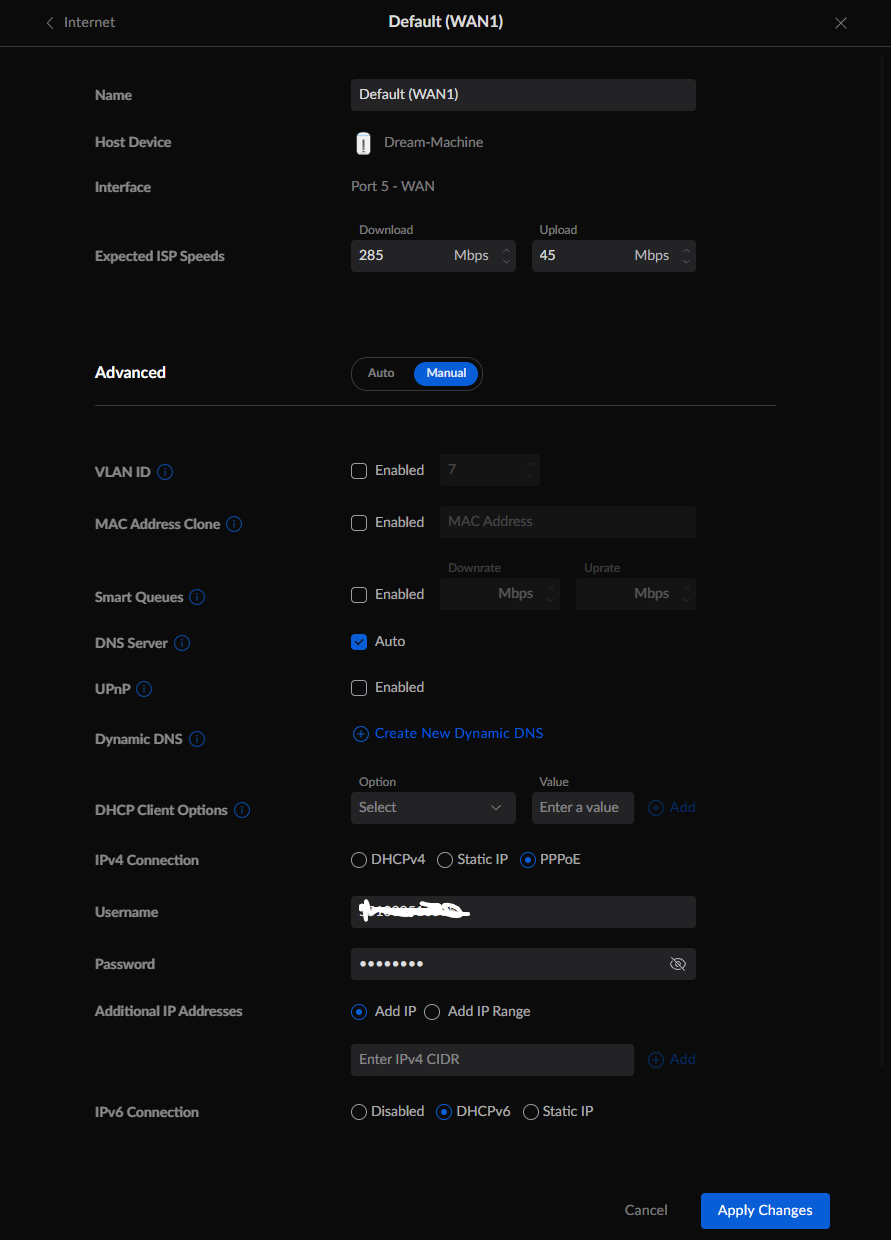Set IPv6 connection to DHCPv6
Viewport: 891px width, 1240px height.
(445, 1112)
